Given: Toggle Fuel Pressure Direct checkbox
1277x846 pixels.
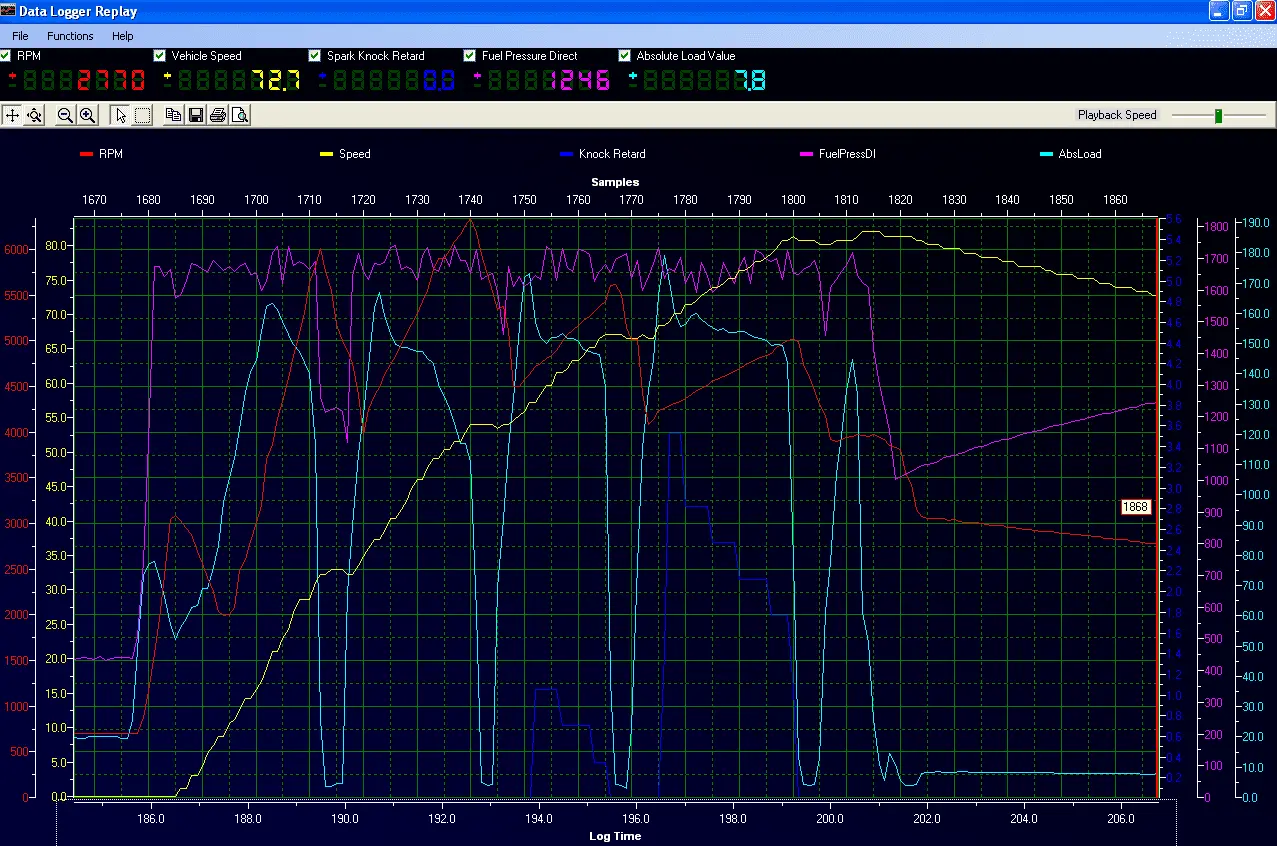Looking at the screenshot, I should [471, 56].
